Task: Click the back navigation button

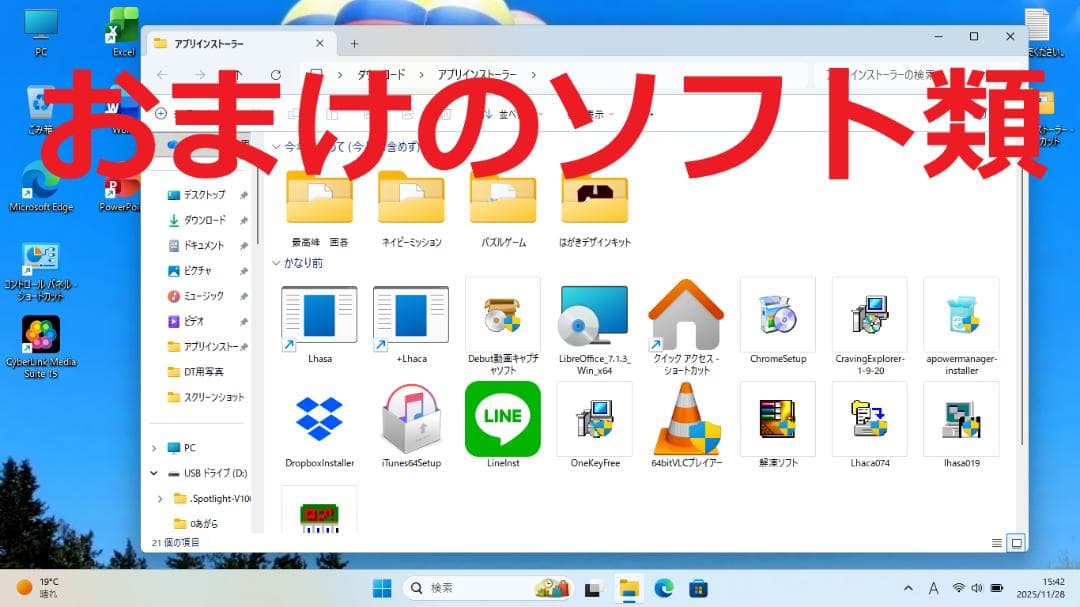Action: pos(161,74)
